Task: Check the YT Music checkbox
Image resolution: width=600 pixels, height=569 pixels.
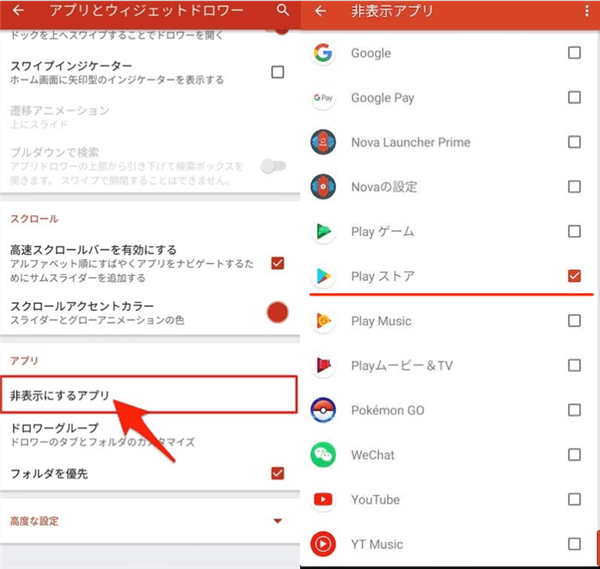Action: 574,544
